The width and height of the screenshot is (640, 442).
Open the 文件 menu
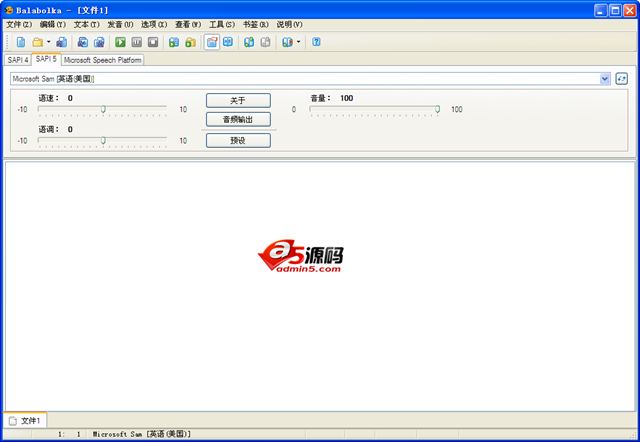coord(19,24)
